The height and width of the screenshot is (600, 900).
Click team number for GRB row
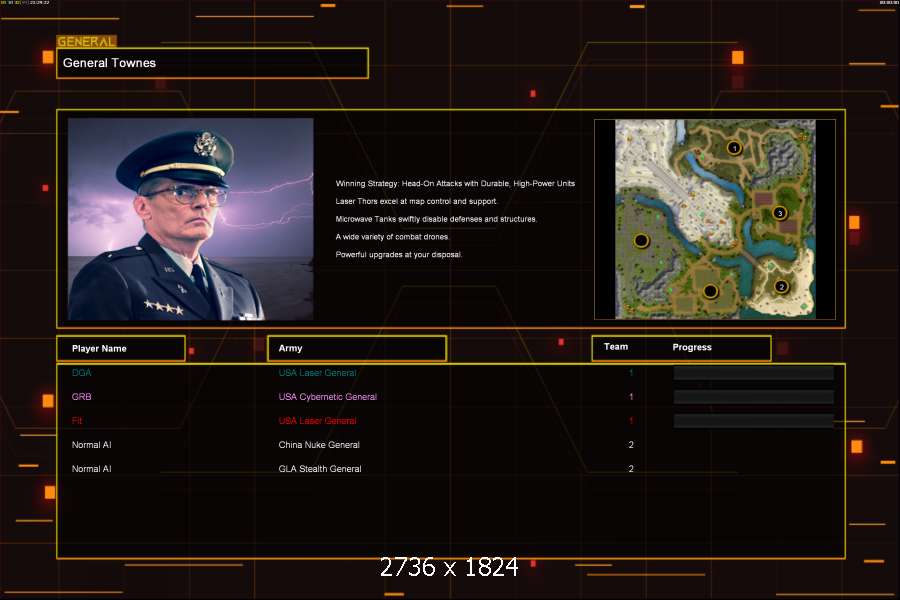pyautogui.click(x=631, y=397)
